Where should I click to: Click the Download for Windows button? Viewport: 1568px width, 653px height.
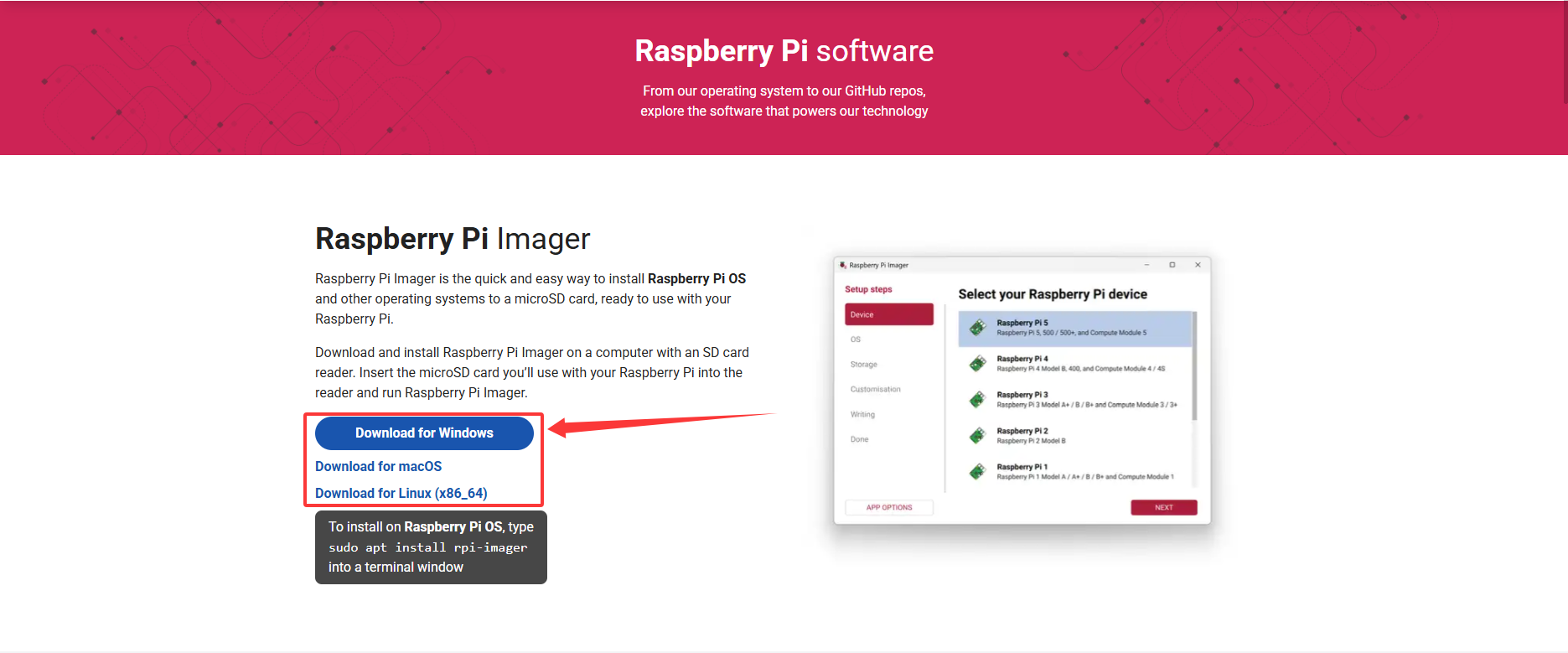coord(424,433)
